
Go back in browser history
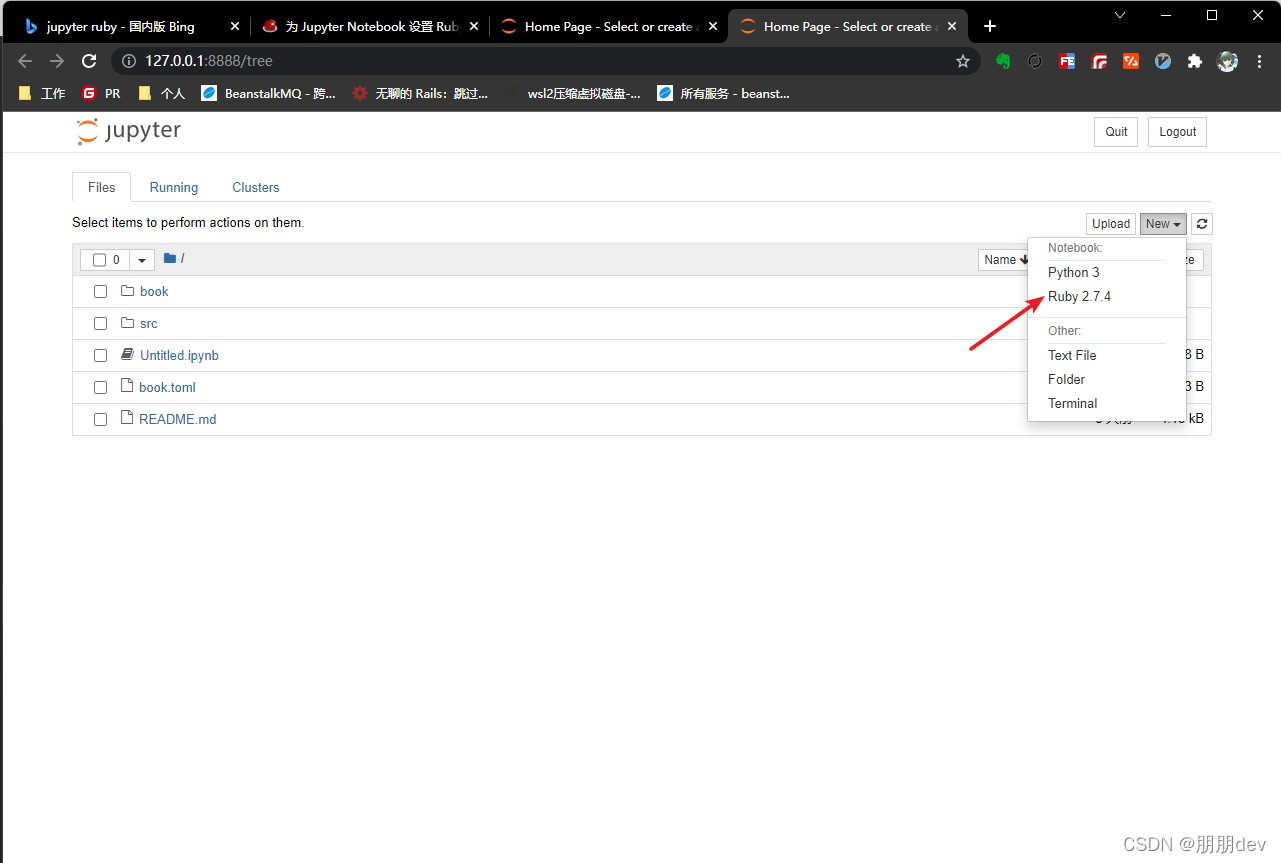[25, 61]
